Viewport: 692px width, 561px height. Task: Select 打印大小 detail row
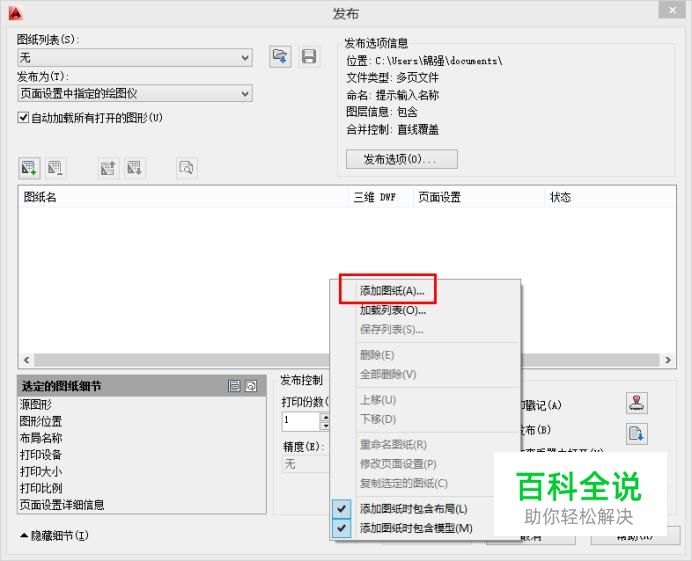click(41, 471)
